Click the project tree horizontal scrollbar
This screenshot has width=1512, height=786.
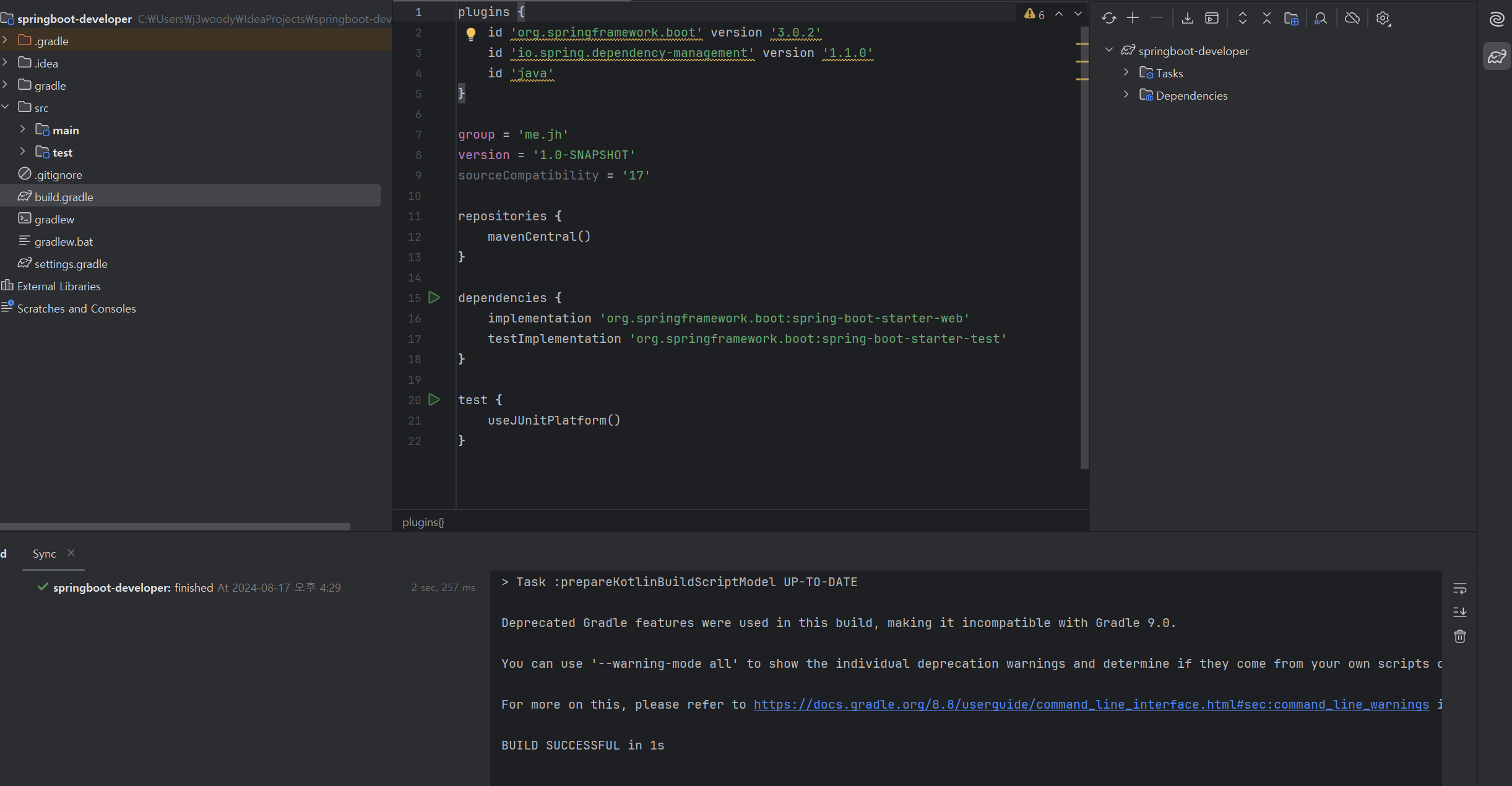[x=175, y=527]
